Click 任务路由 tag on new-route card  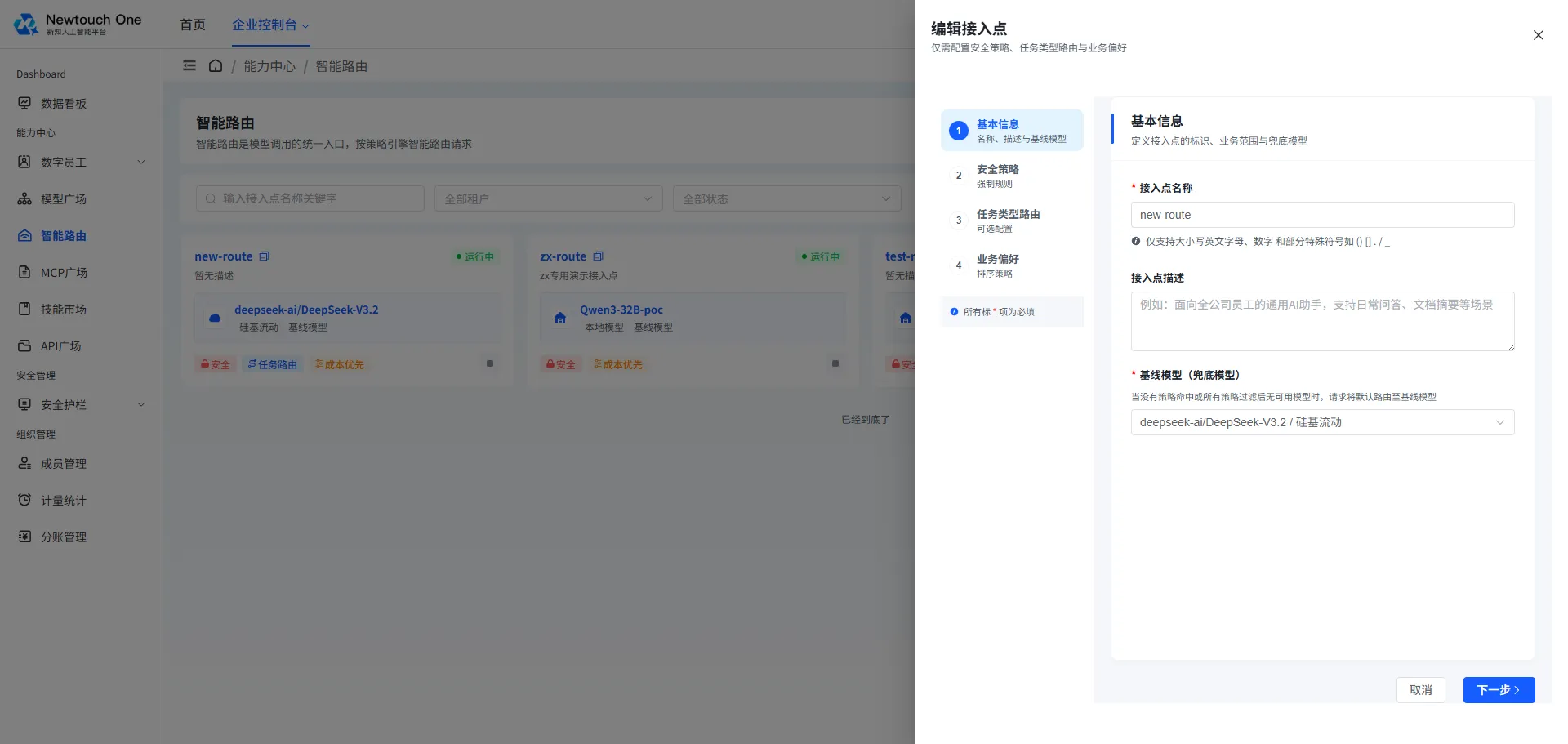(x=273, y=364)
